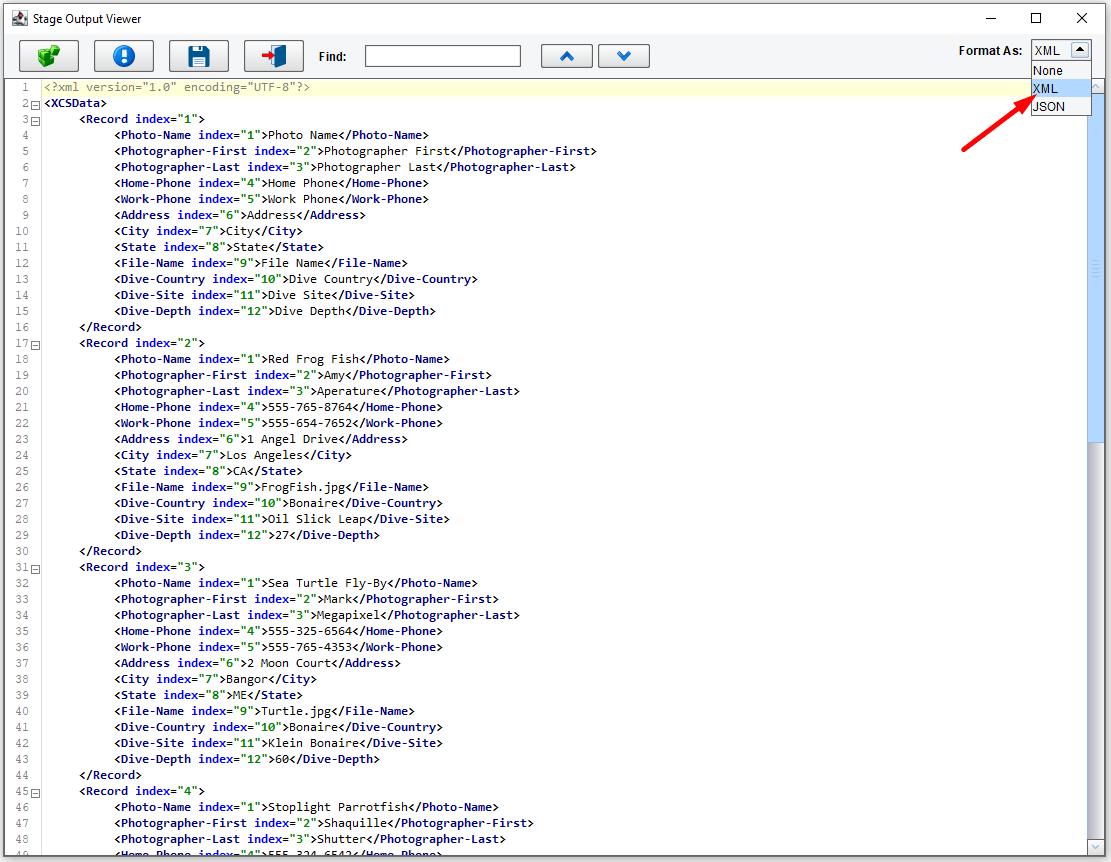
Task: Click the green cubes toolbar button
Action: coord(49,56)
